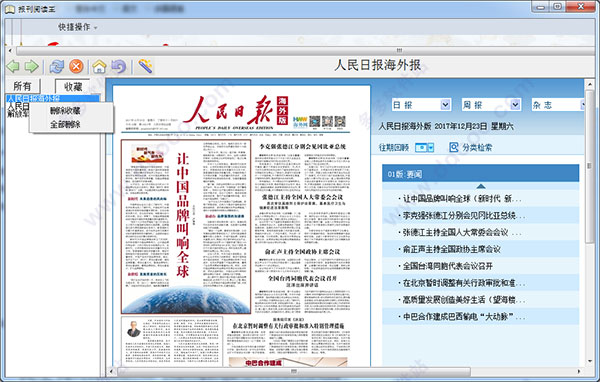
Task: Open the 杂志 dropdown list
Action: click(x=582, y=105)
